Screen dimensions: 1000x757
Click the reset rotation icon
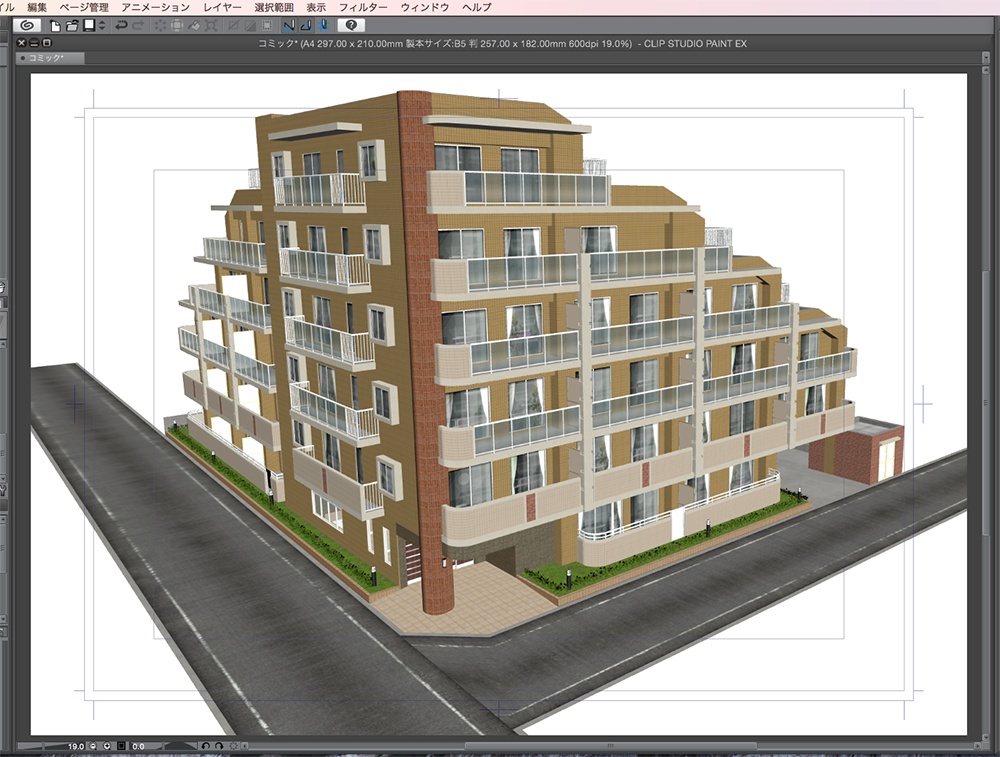[233, 746]
